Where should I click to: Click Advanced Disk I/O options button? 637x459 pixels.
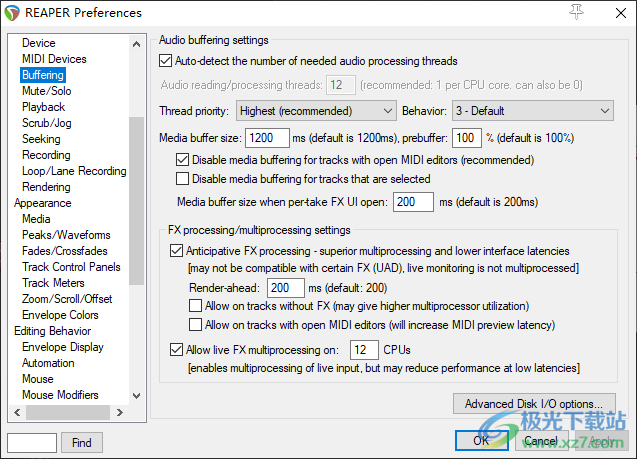[532, 404]
